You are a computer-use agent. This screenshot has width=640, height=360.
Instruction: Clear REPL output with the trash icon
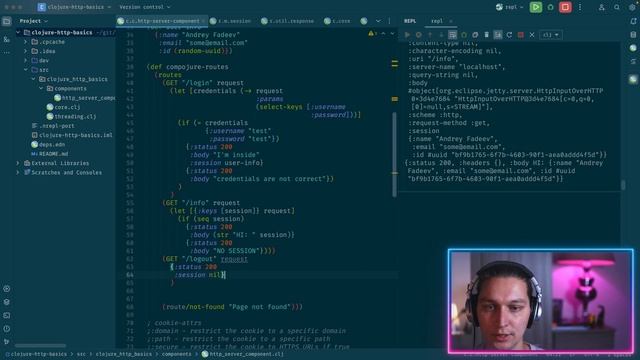tap(487, 35)
